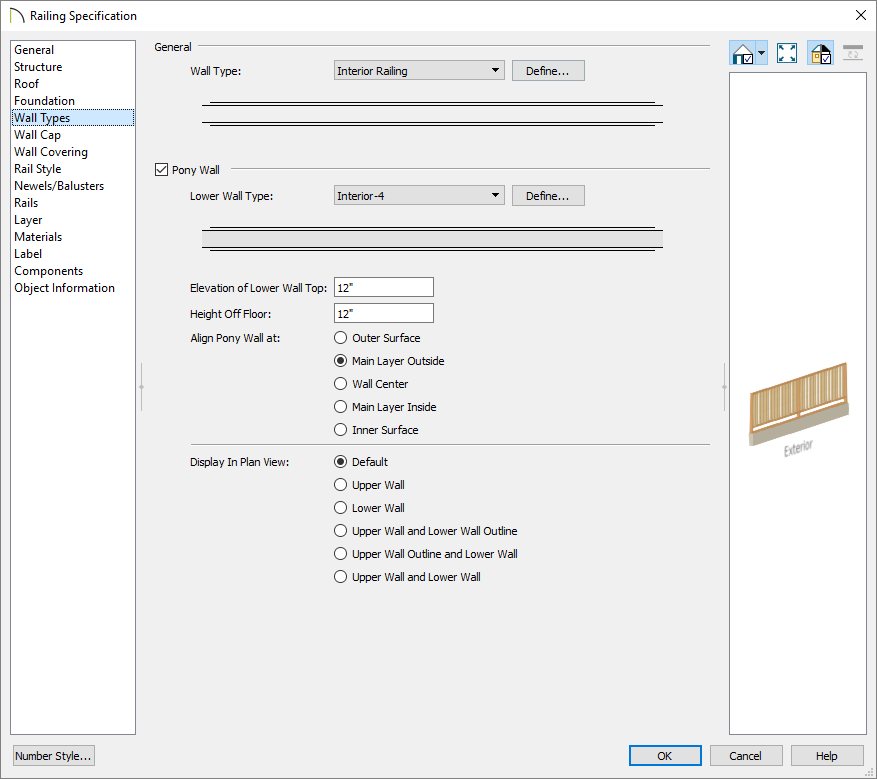
Task: Click the Cancel button
Action: tap(746, 756)
